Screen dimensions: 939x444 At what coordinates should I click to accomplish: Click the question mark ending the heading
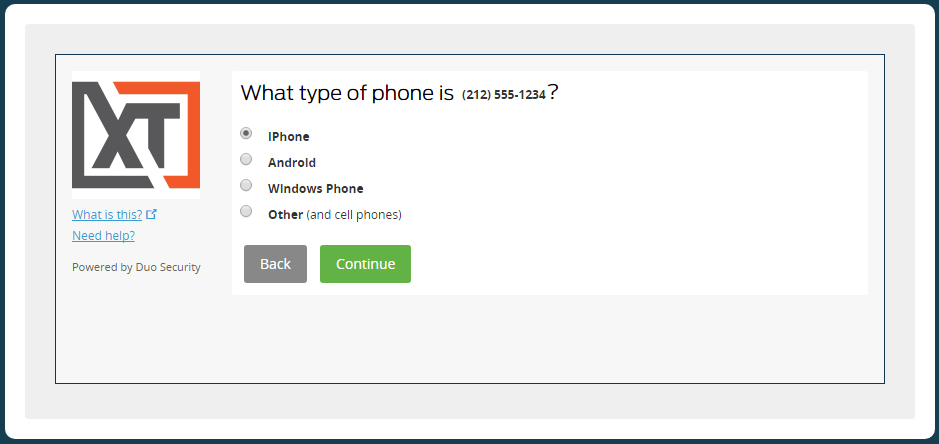click(553, 93)
